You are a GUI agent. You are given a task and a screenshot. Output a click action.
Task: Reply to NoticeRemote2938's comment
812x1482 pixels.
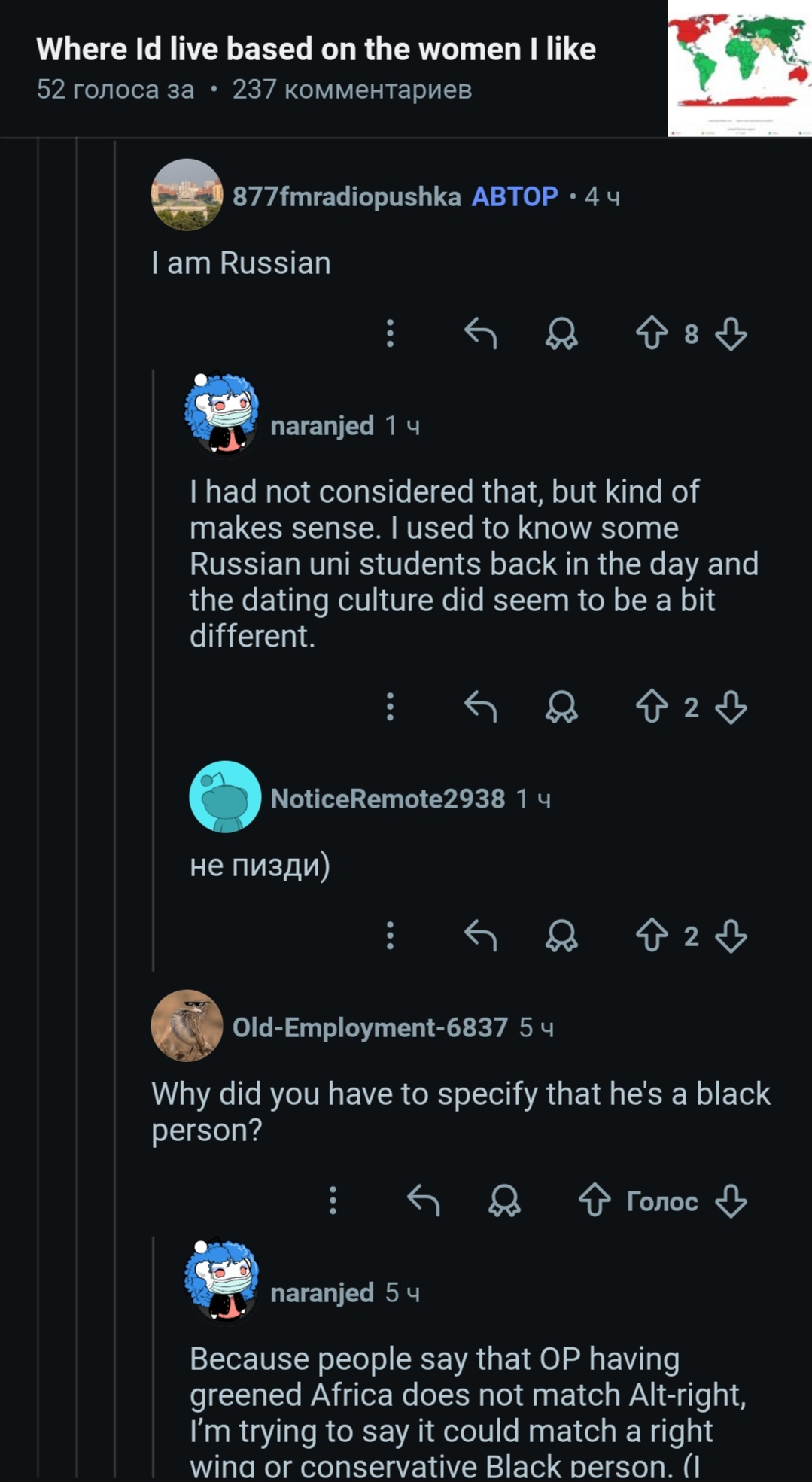coord(481,936)
